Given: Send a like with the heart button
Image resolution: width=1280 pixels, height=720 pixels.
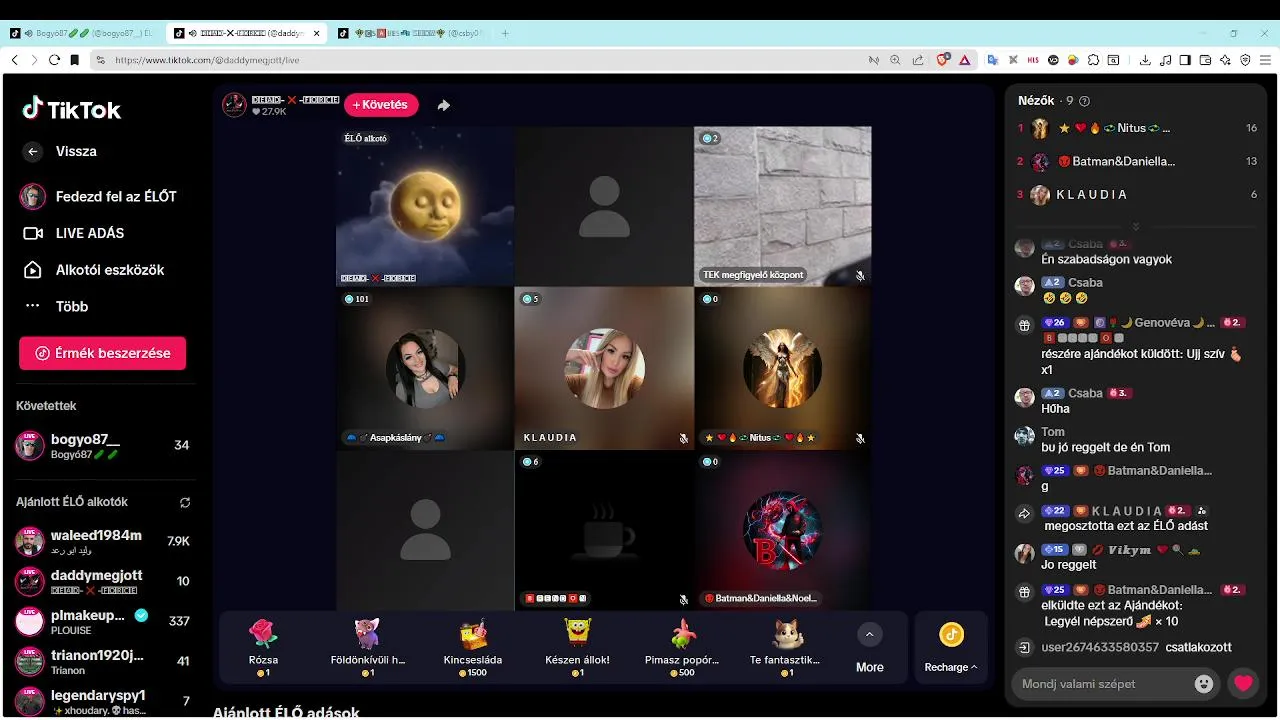Looking at the screenshot, I should point(1243,684).
